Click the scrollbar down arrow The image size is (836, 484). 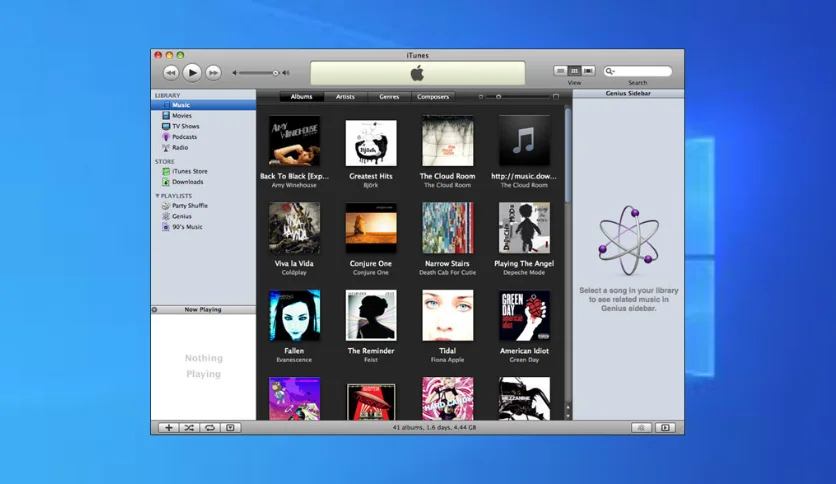(568, 416)
